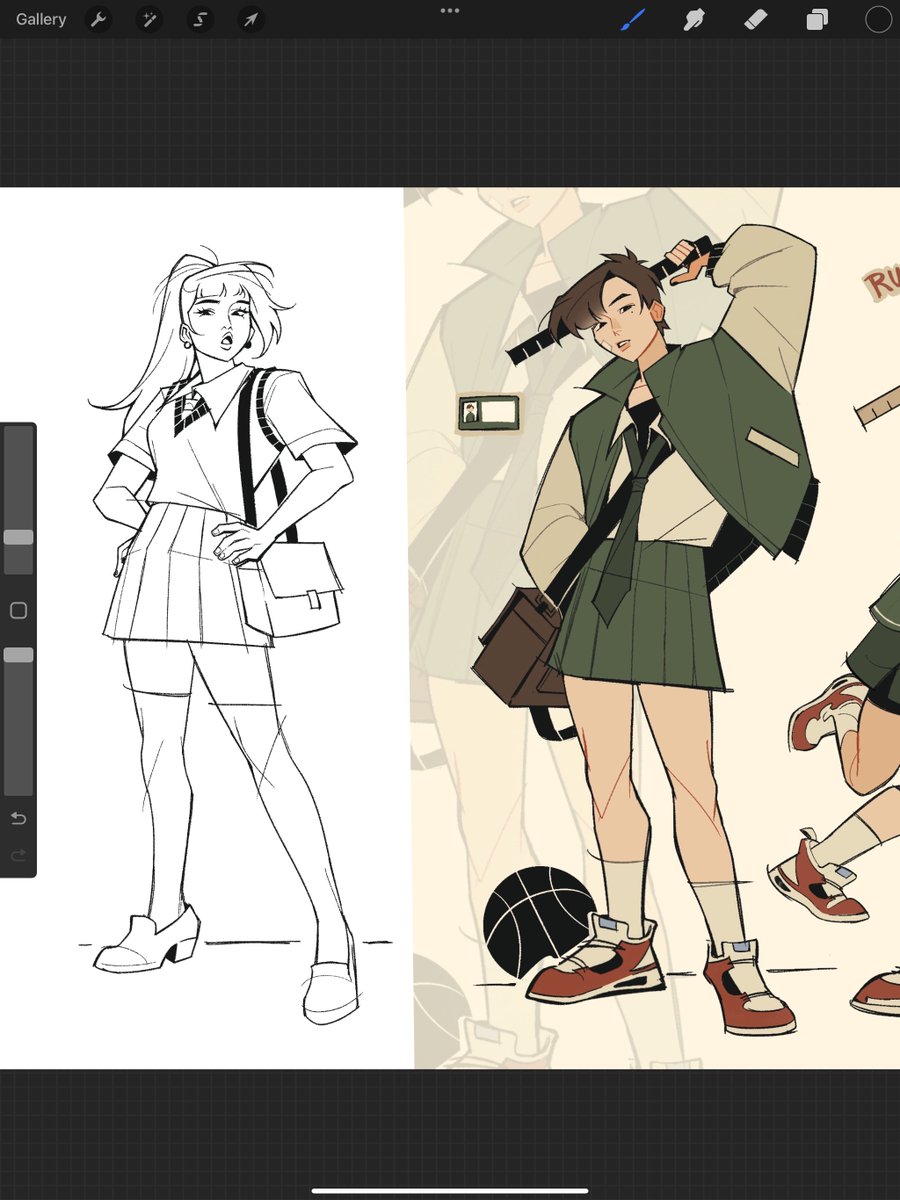Open the Actions wrench menu

[x=98, y=19]
